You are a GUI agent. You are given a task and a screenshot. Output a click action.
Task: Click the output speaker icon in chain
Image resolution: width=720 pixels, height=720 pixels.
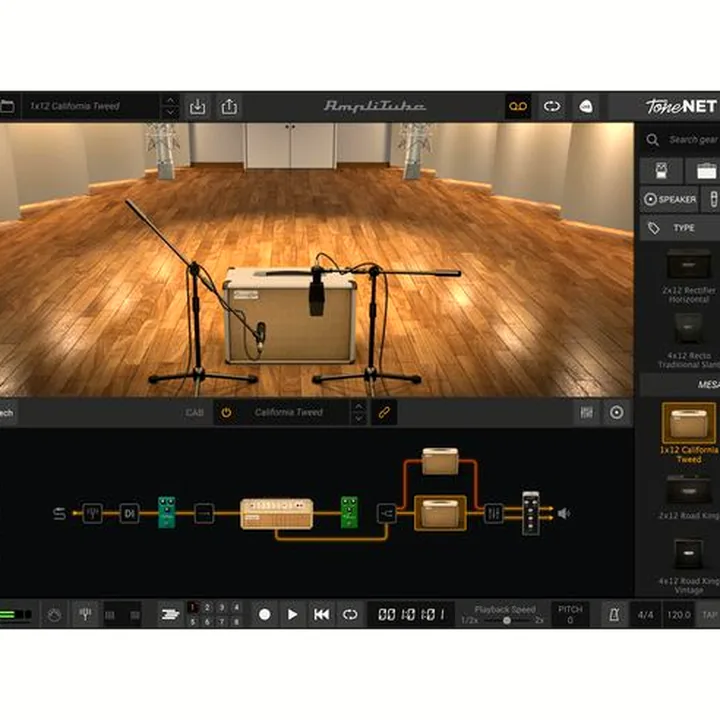(x=564, y=513)
